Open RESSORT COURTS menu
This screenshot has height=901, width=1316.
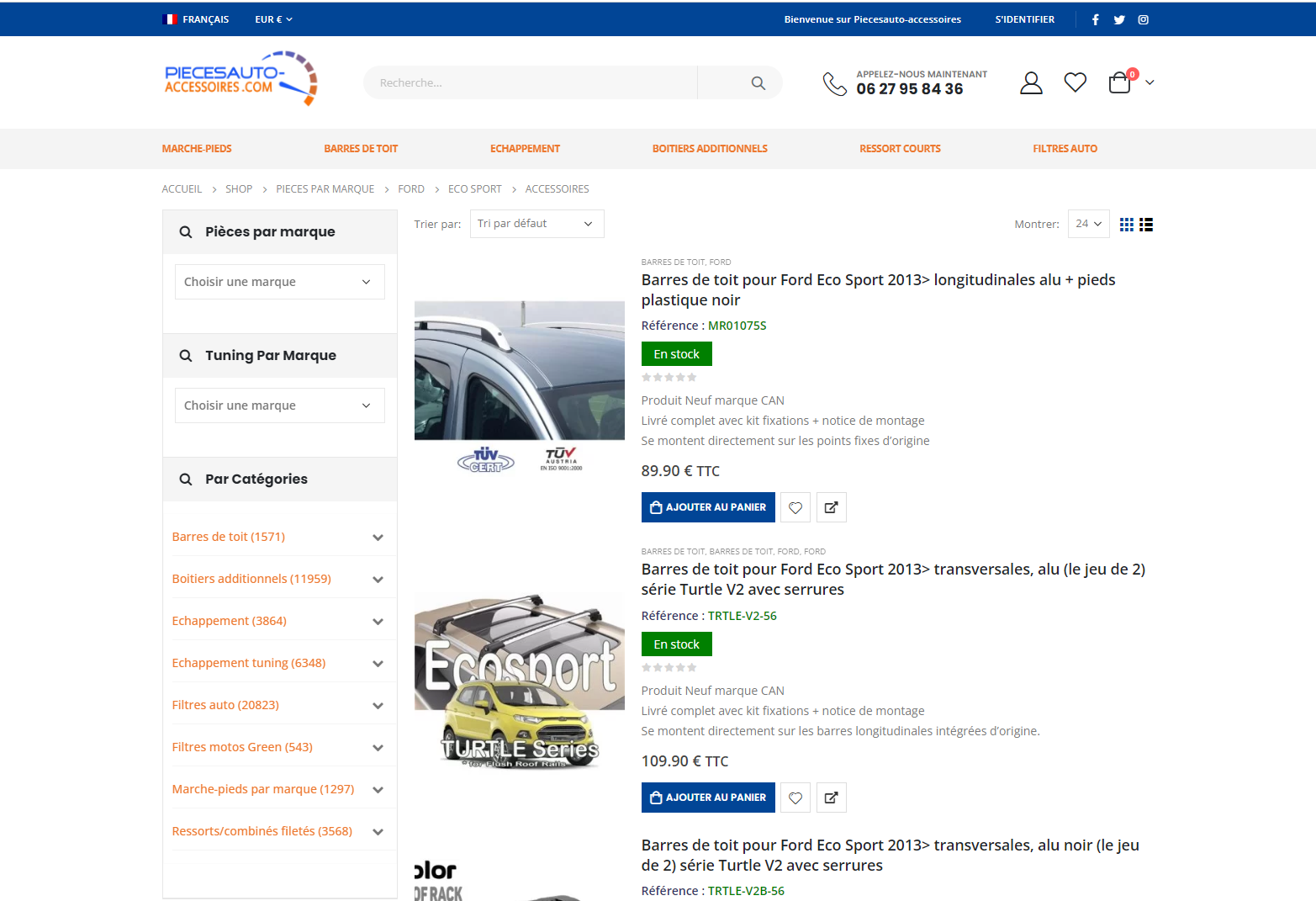pos(900,149)
